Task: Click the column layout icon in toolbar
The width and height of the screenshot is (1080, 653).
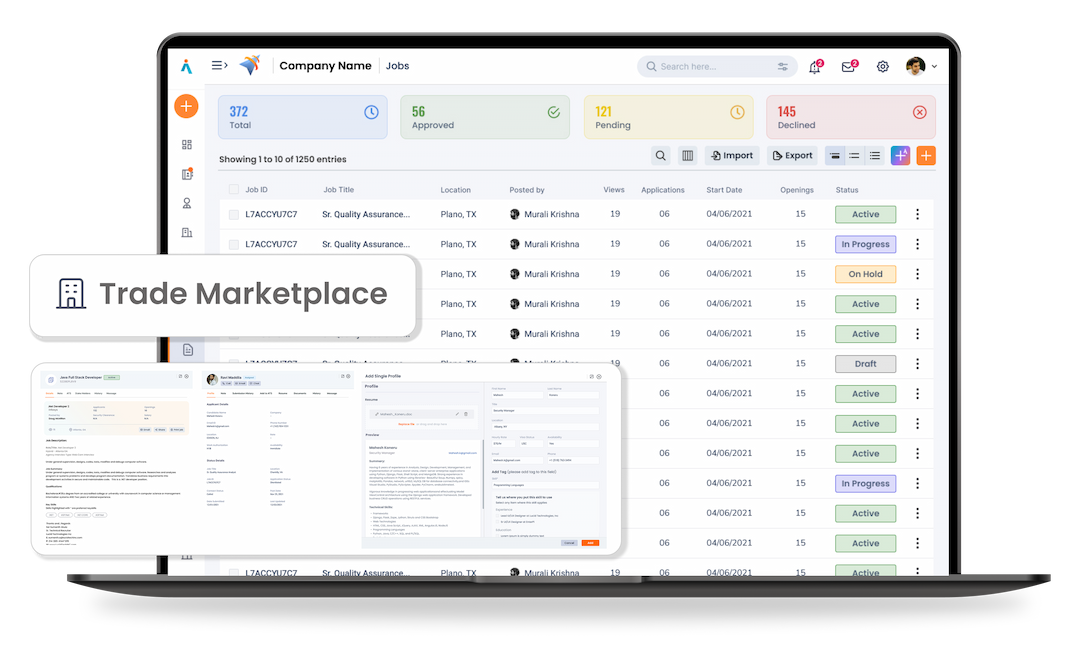Action: (687, 156)
